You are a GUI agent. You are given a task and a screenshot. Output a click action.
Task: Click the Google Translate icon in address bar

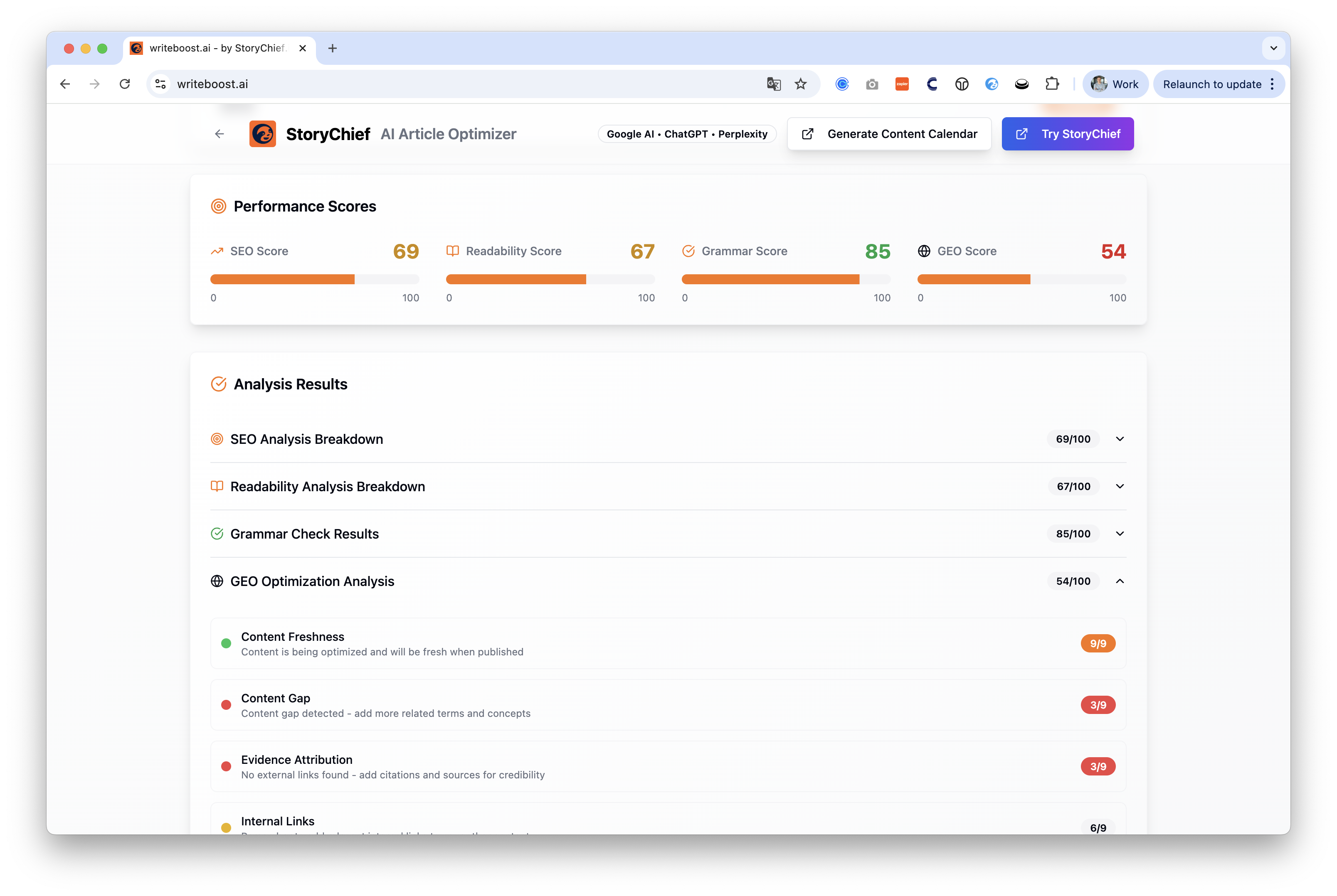[773, 84]
